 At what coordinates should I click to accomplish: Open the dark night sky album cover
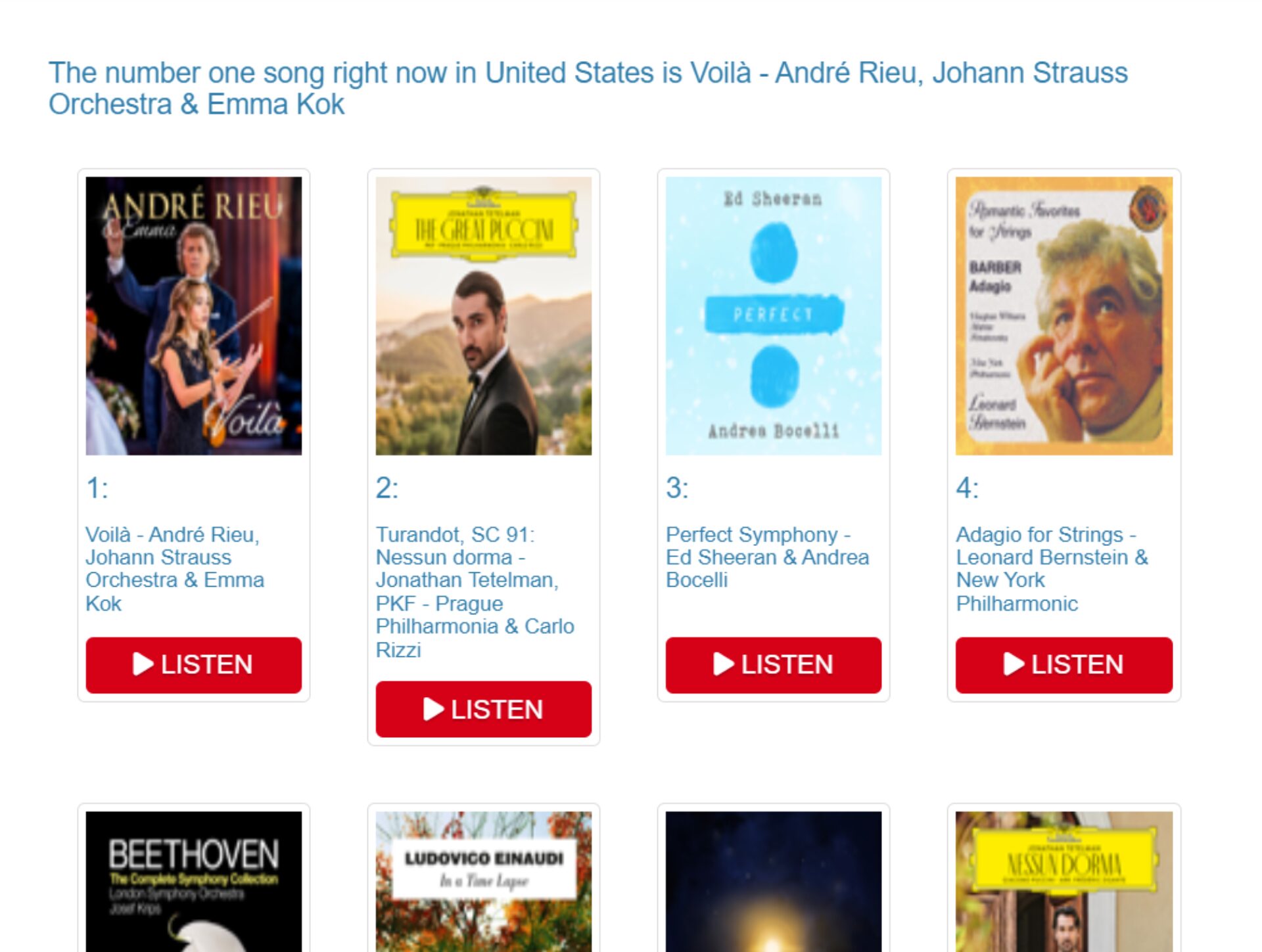(773, 882)
